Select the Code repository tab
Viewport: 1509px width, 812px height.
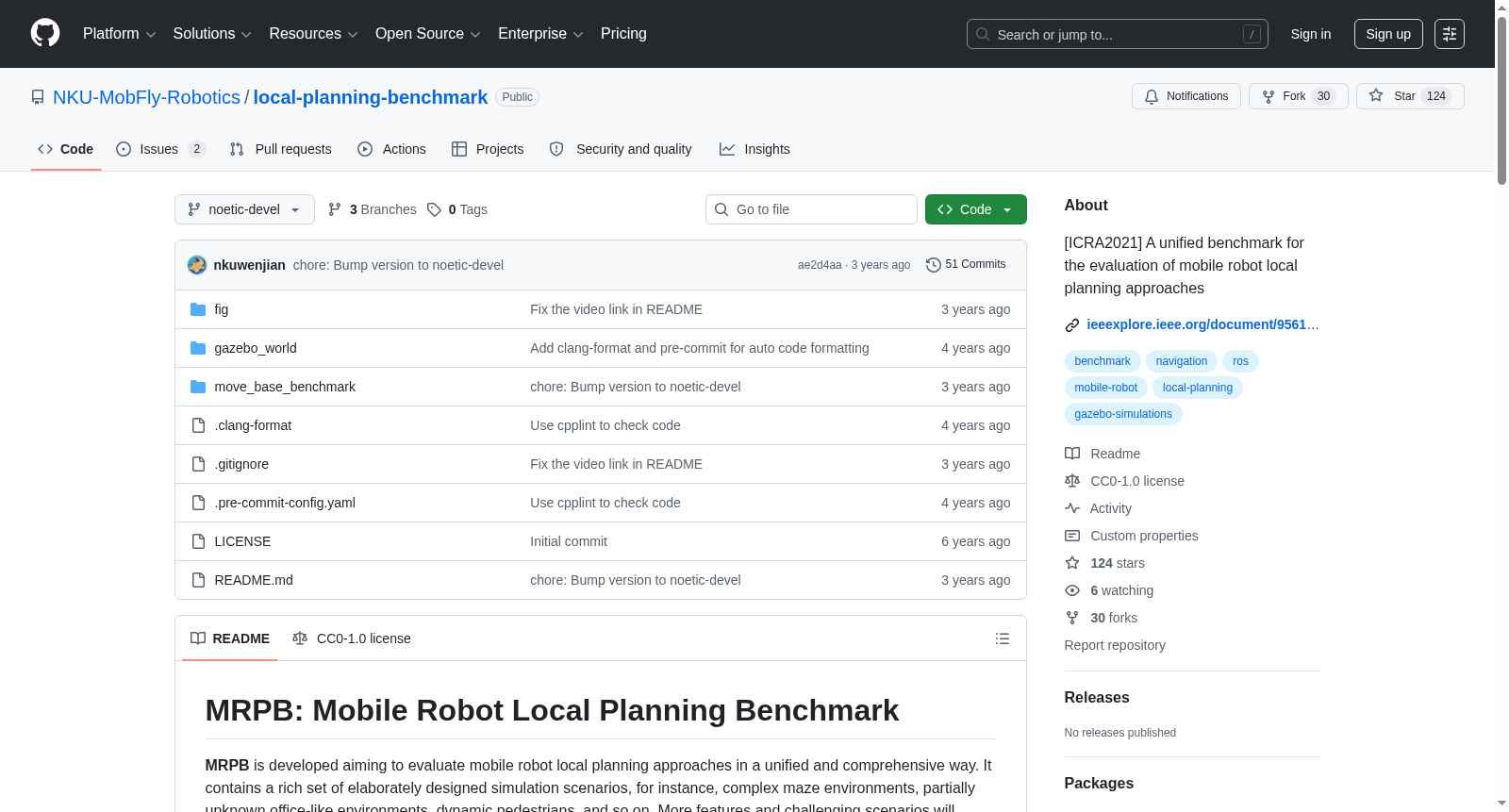tap(66, 149)
